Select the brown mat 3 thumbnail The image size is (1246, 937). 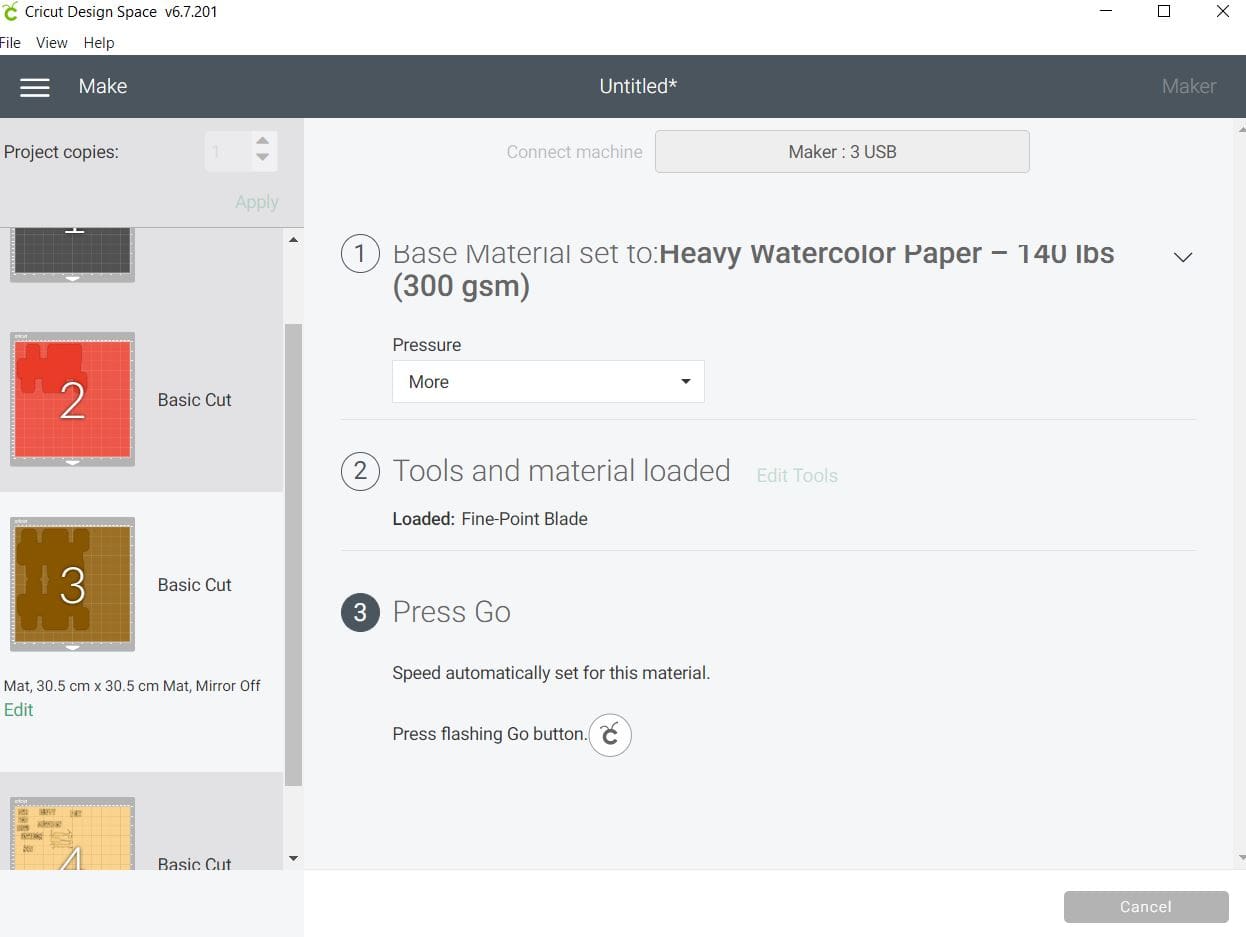pos(72,585)
